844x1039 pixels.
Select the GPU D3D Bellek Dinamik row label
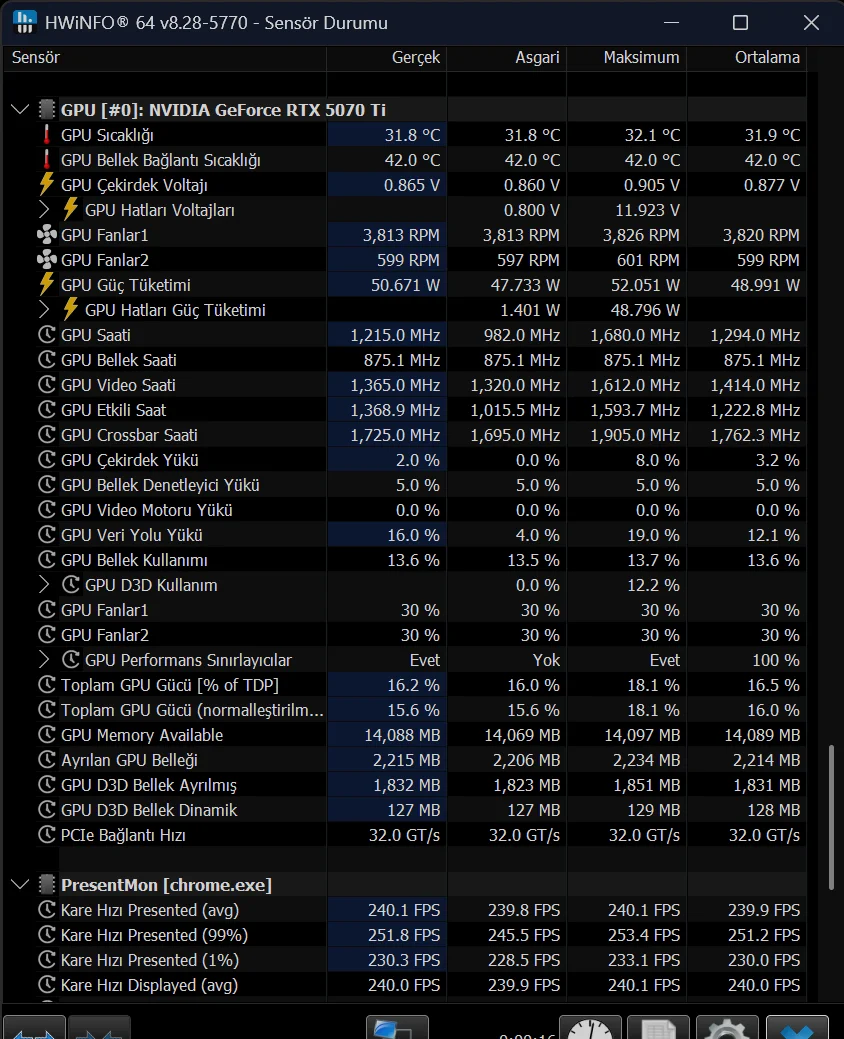[149, 810]
